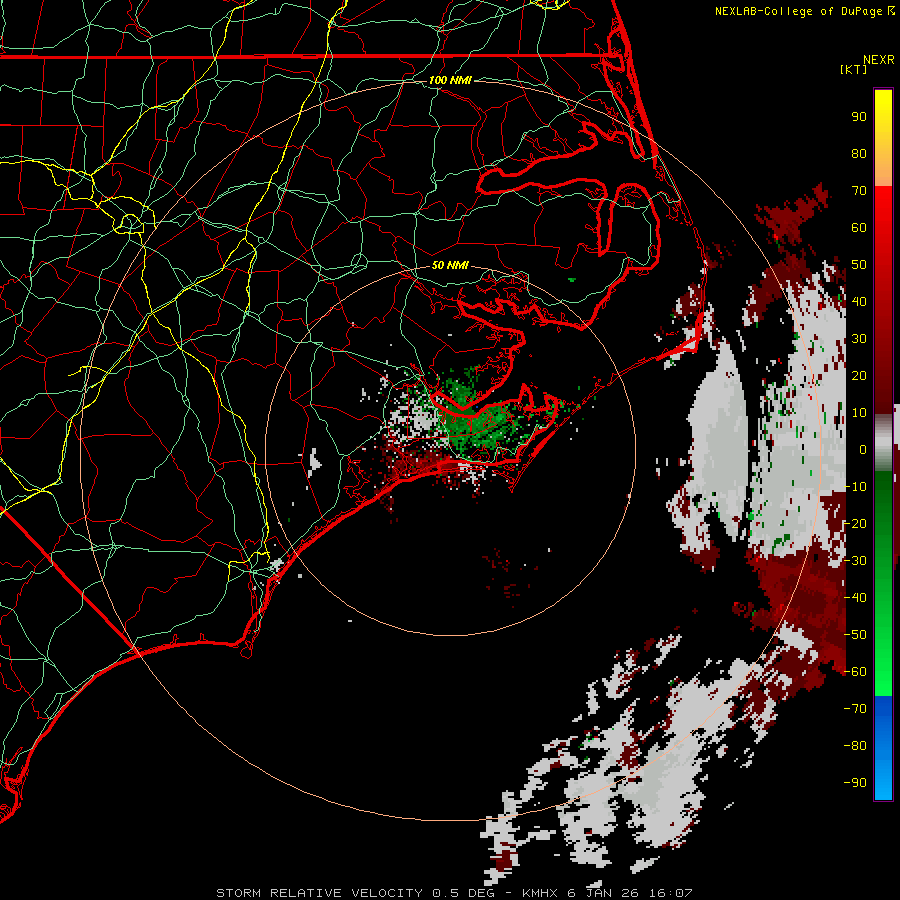Click the '-50' value on the velocity scale
The width and height of the screenshot is (900, 900).
coord(855,634)
